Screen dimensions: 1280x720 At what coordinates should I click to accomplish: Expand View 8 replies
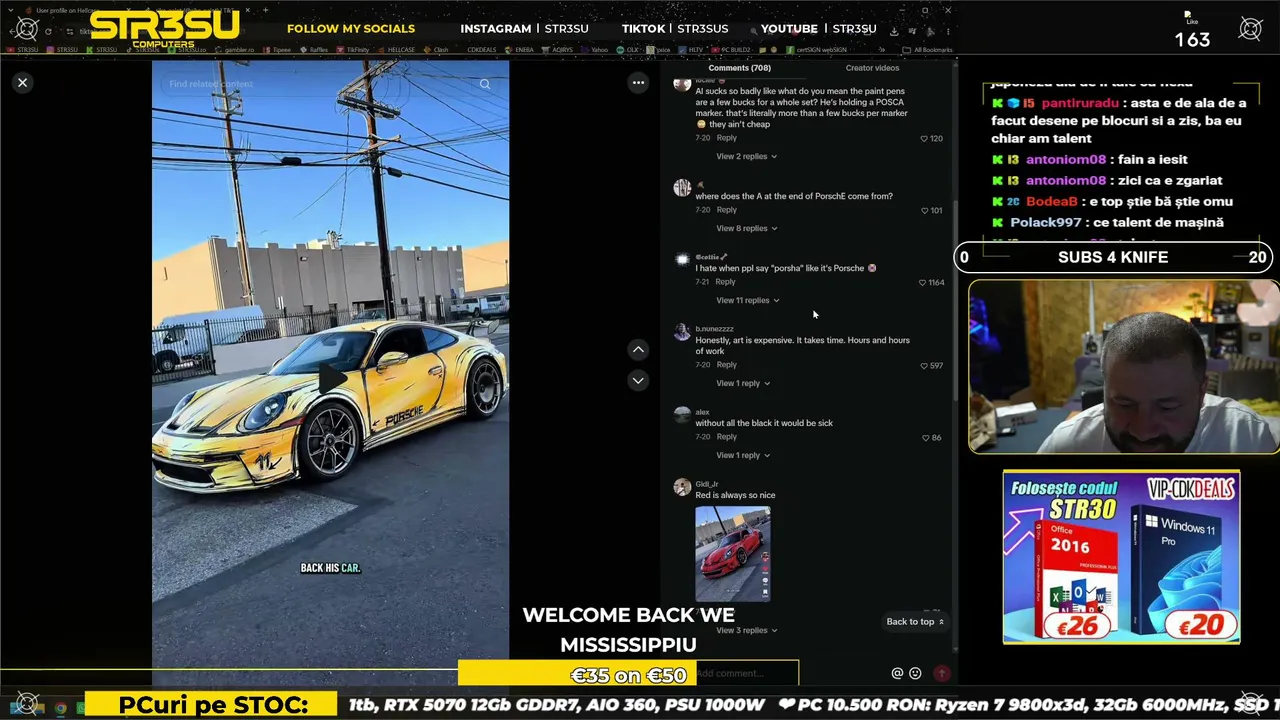coord(746,229)
